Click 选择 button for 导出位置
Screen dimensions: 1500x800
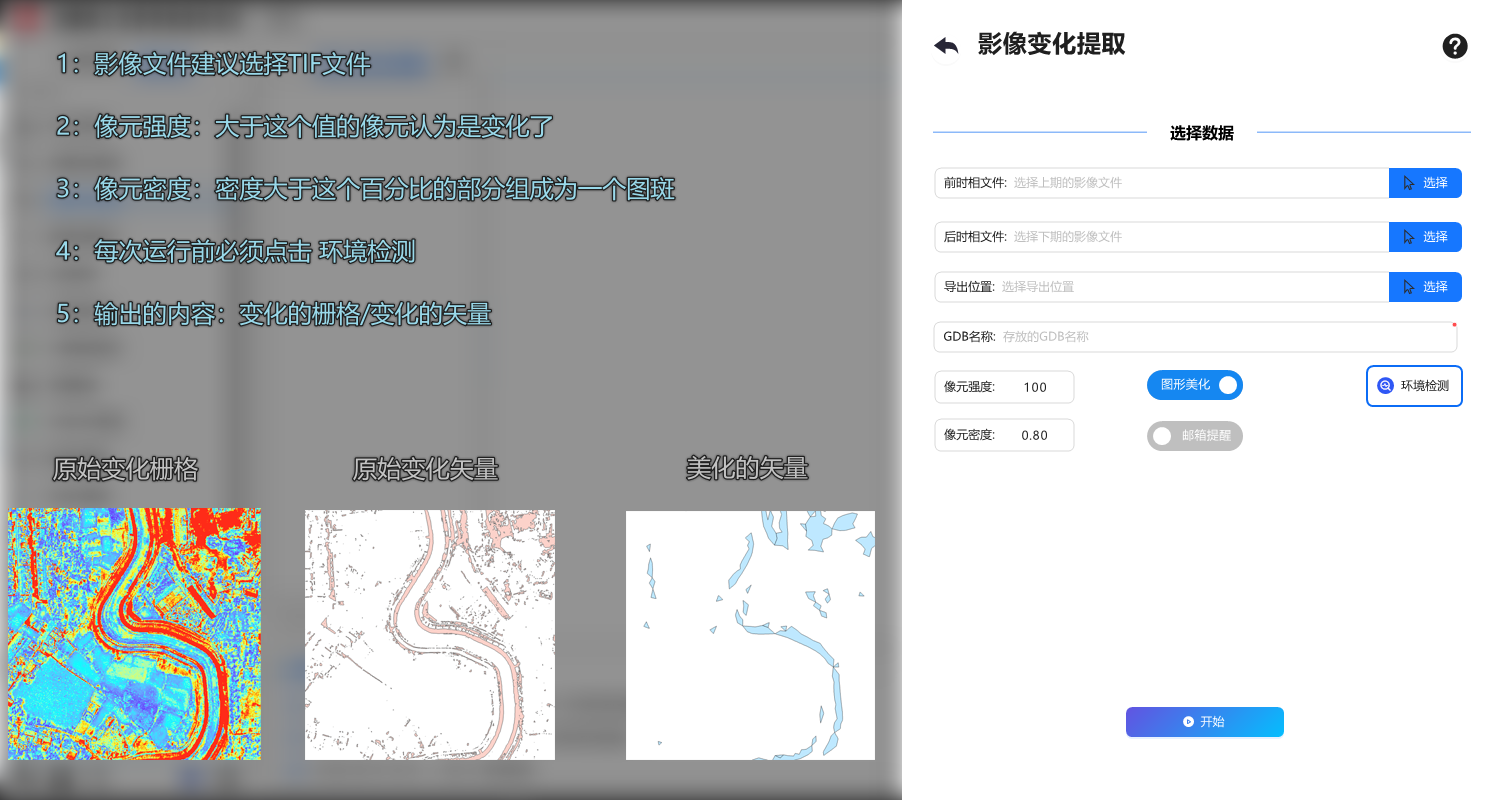coord(1425,287)
